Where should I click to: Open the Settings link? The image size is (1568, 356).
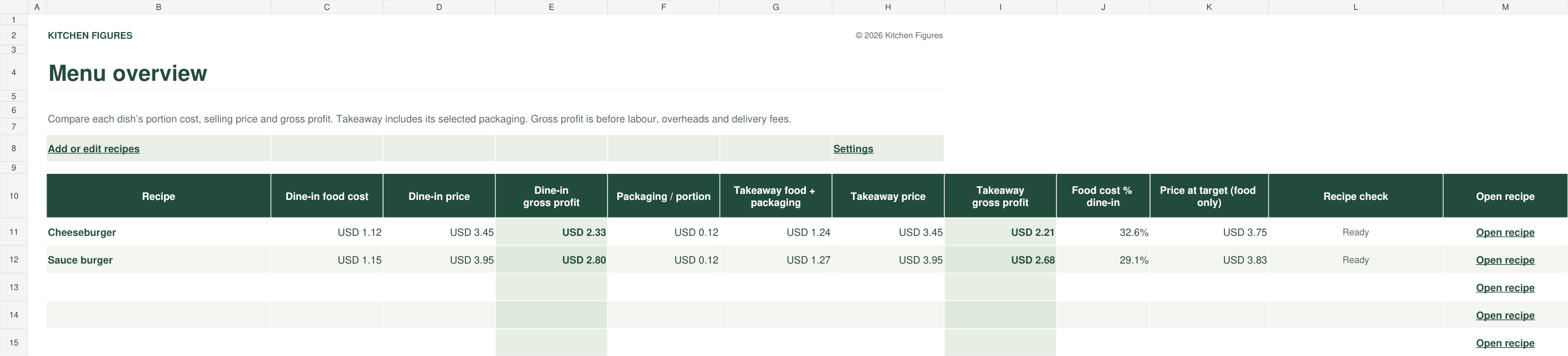[x=853, y=149]
